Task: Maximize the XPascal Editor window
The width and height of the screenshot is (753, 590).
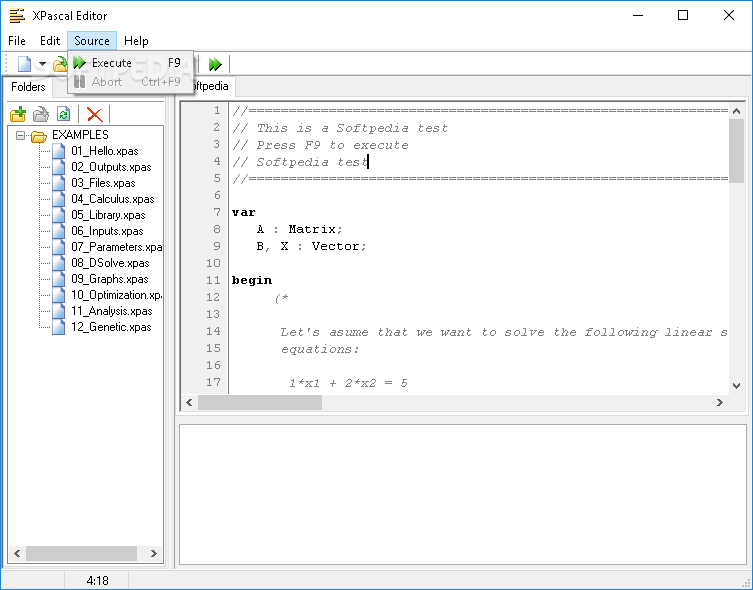Action: coord(683,15)
